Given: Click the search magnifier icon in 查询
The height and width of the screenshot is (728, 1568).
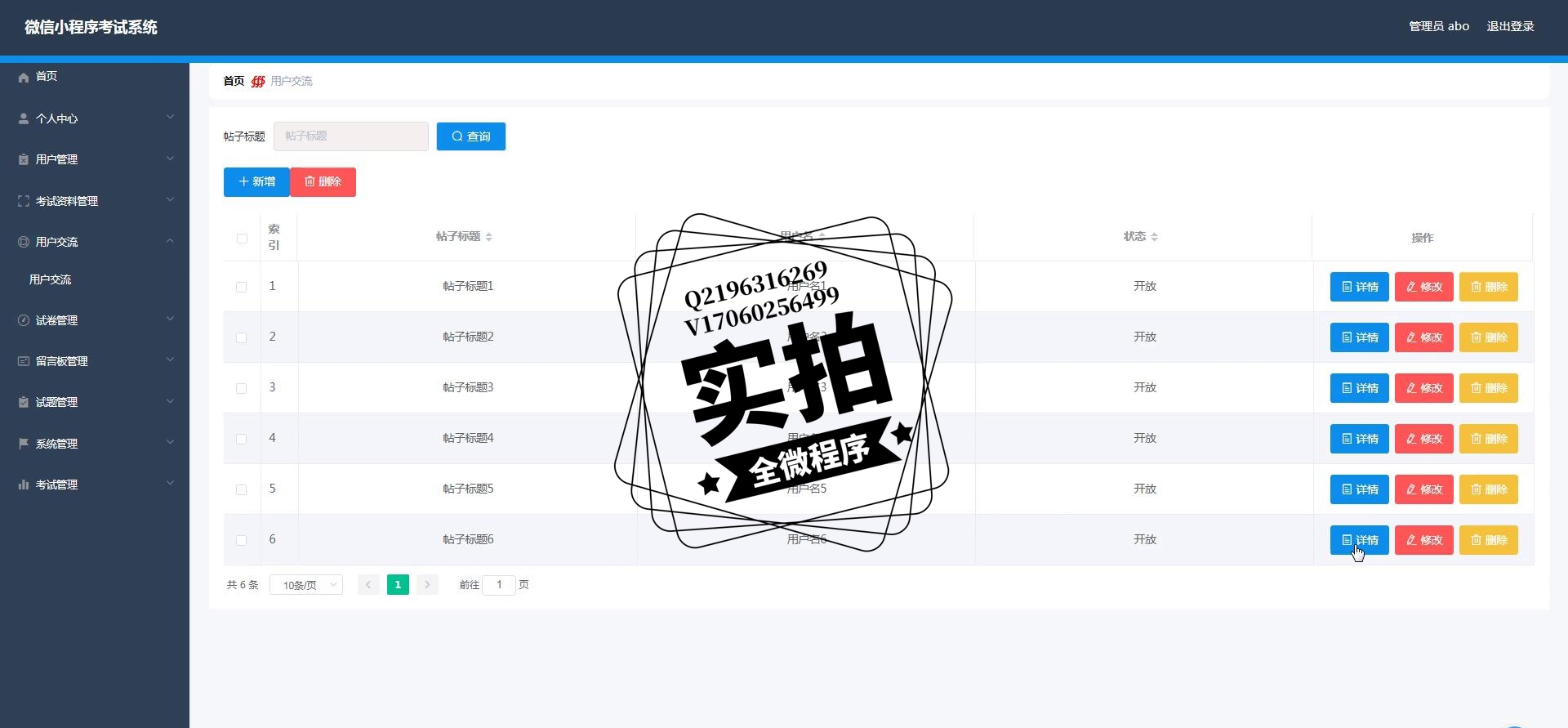Looking at the screenshot, I should tap(457, 136).
